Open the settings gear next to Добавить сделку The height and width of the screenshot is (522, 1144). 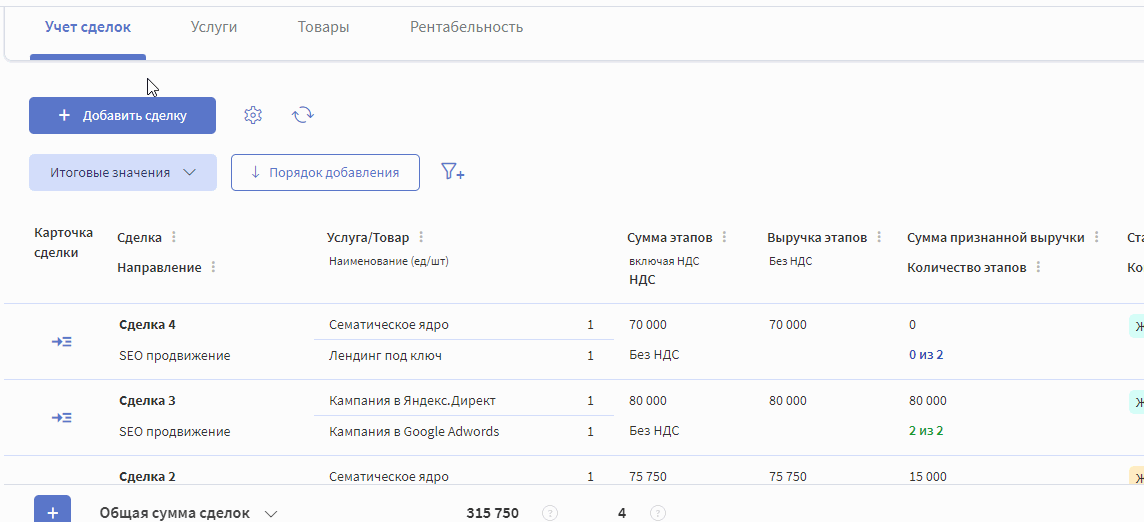click(x=252, y=115)
